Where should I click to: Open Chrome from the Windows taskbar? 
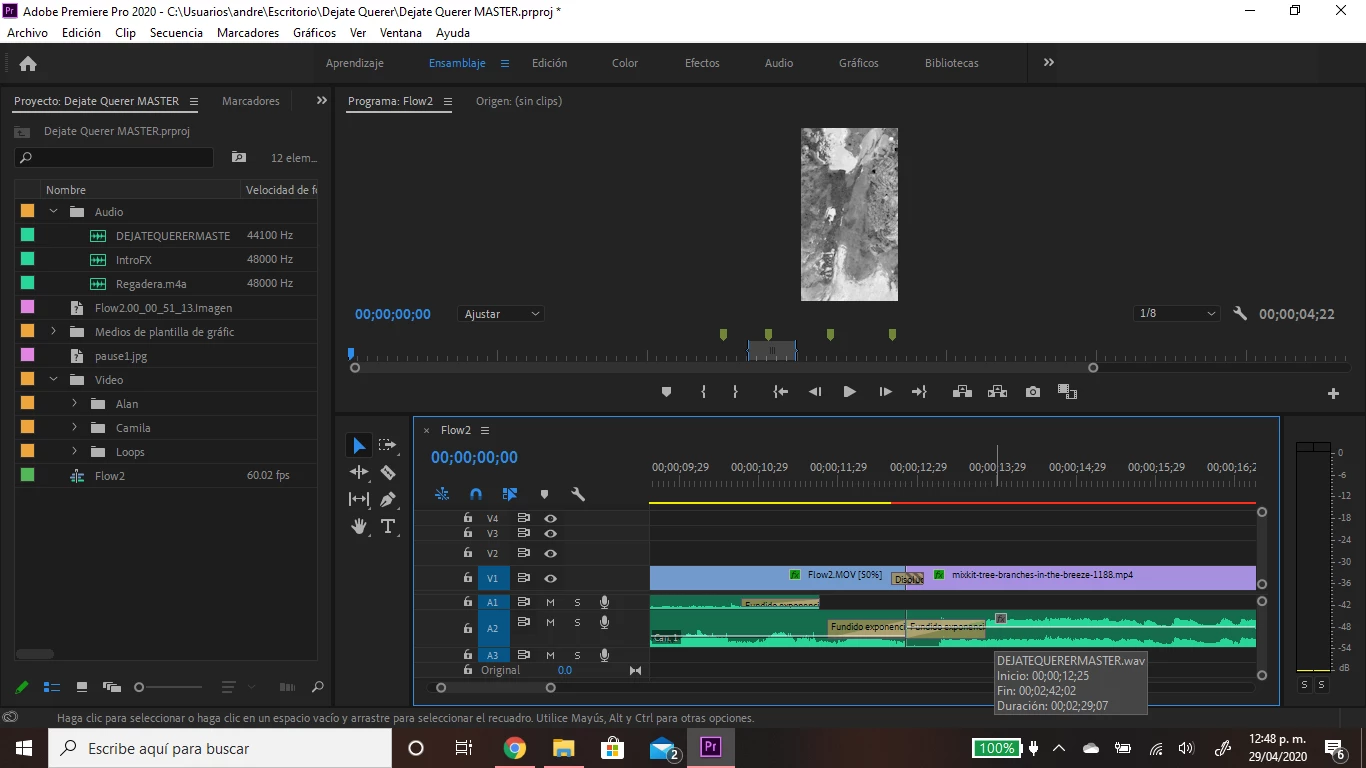[x=515, y=748]
